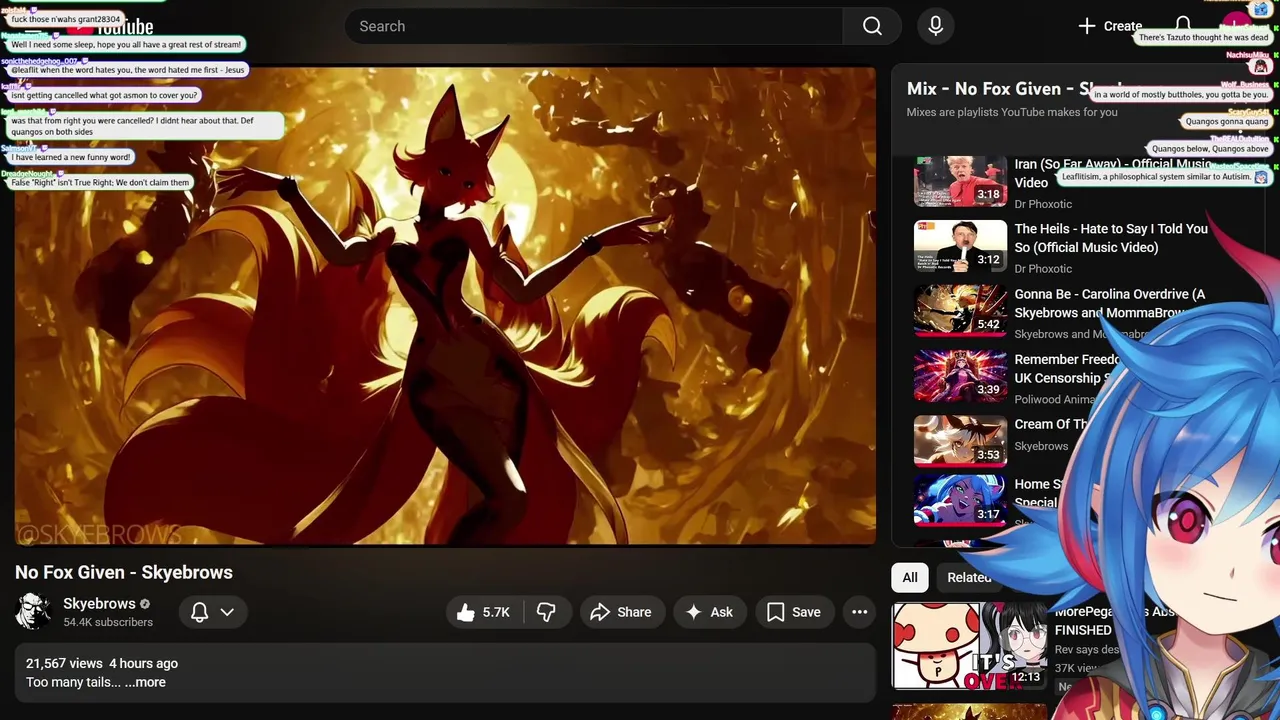Open the Ask AI button
Image resolution: width=1280 pixels, height=720 pixels.
click(x=709, y=612)
